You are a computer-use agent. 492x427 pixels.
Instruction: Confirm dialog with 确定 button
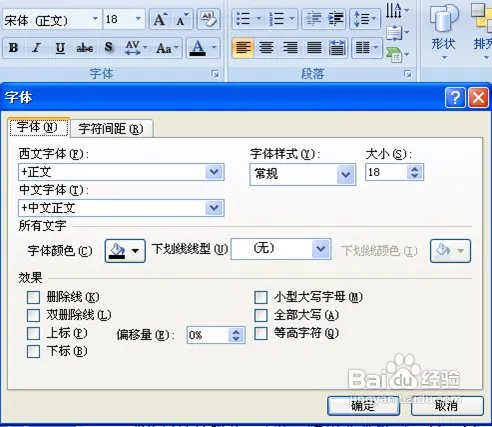pyautogui.click(x=363, y=406)
